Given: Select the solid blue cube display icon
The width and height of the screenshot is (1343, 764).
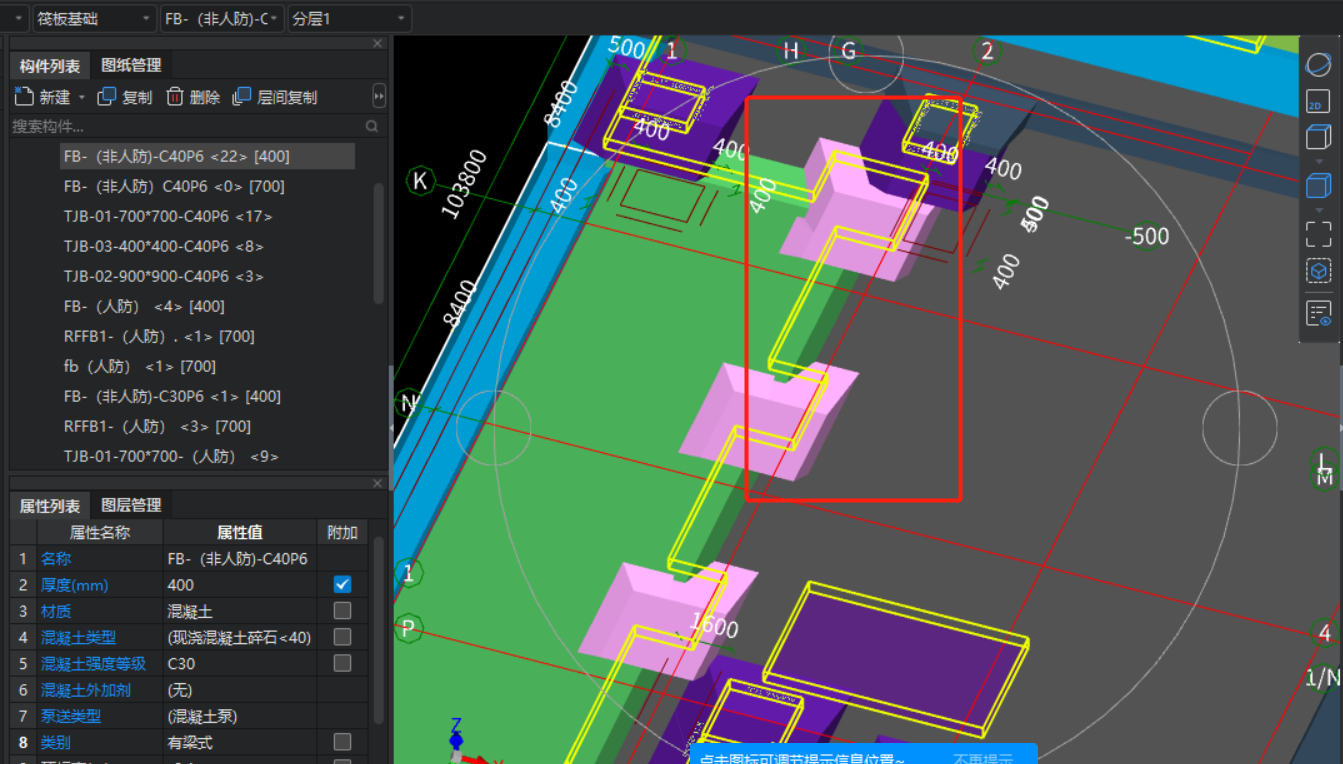Looking at the screenshot, I should (x=1318, y=185).
